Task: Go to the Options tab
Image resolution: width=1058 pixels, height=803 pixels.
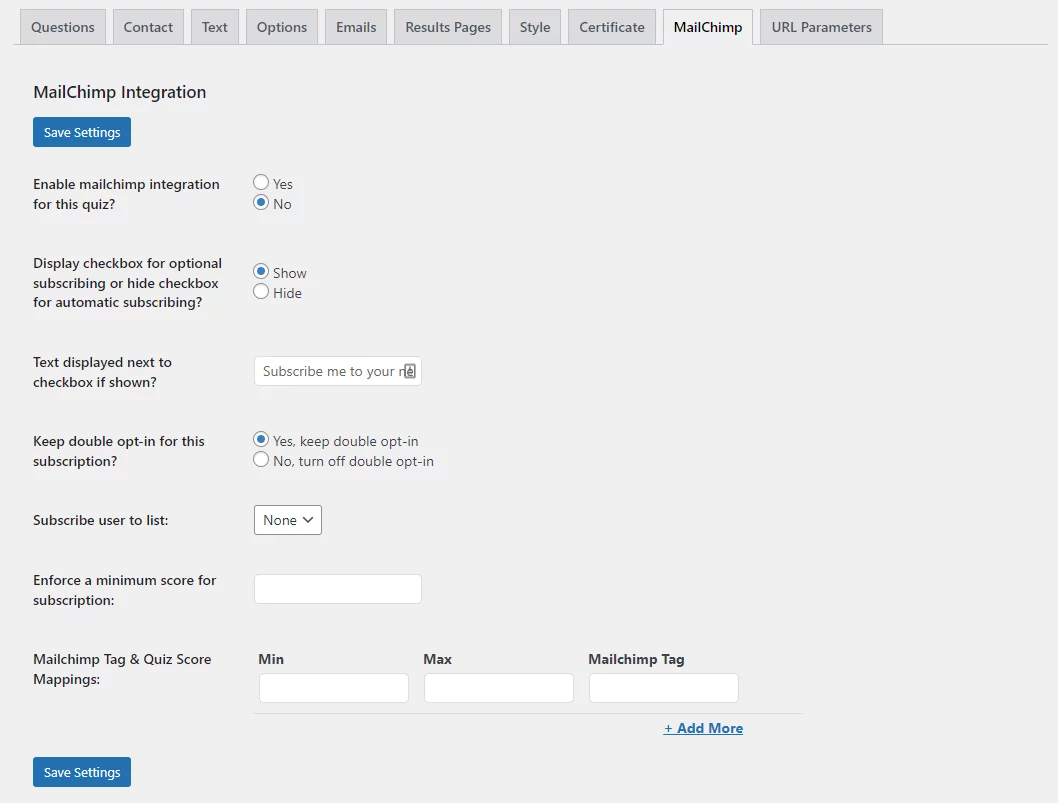Action: 281,27
